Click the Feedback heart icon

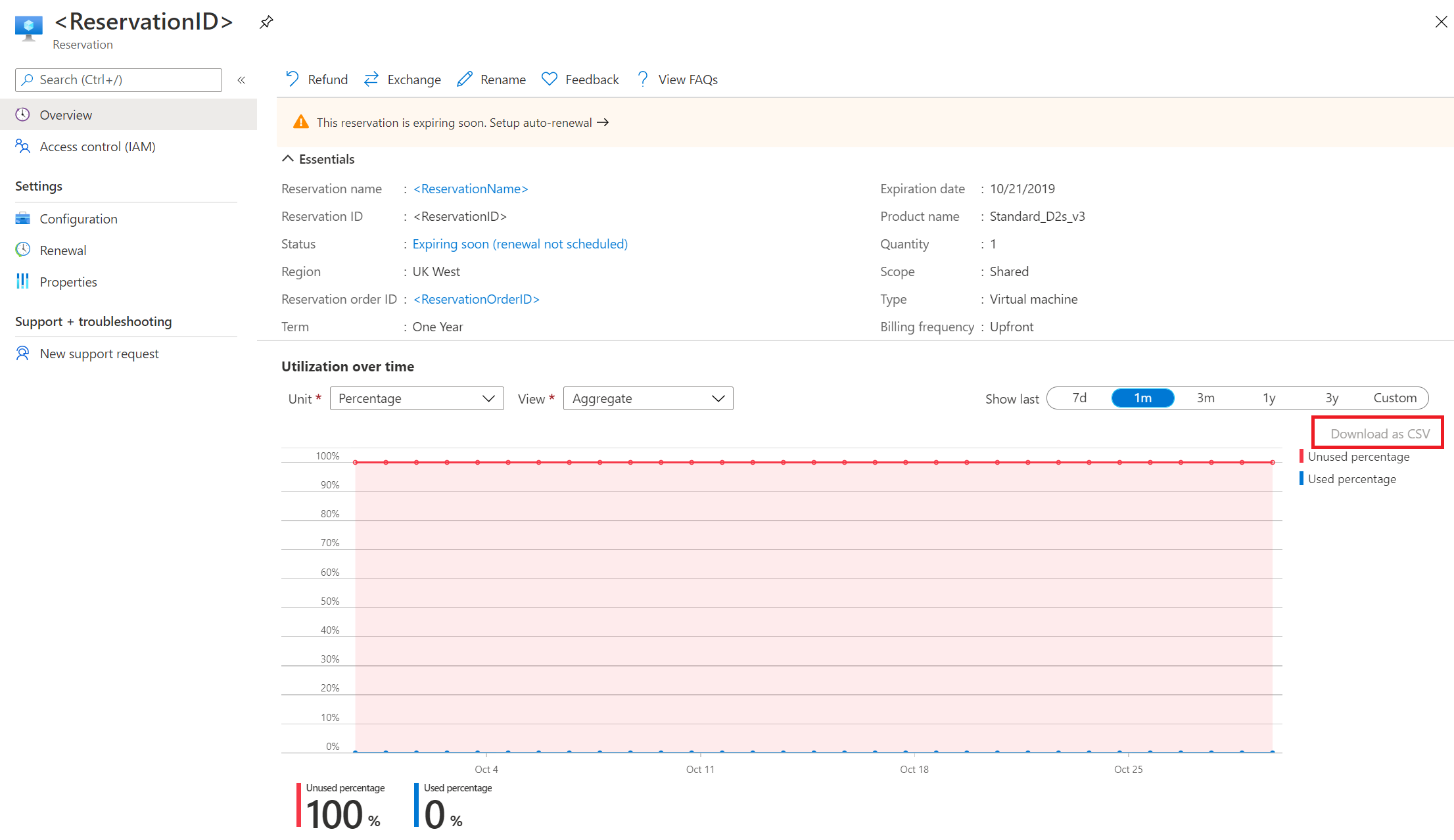(550, 79)
